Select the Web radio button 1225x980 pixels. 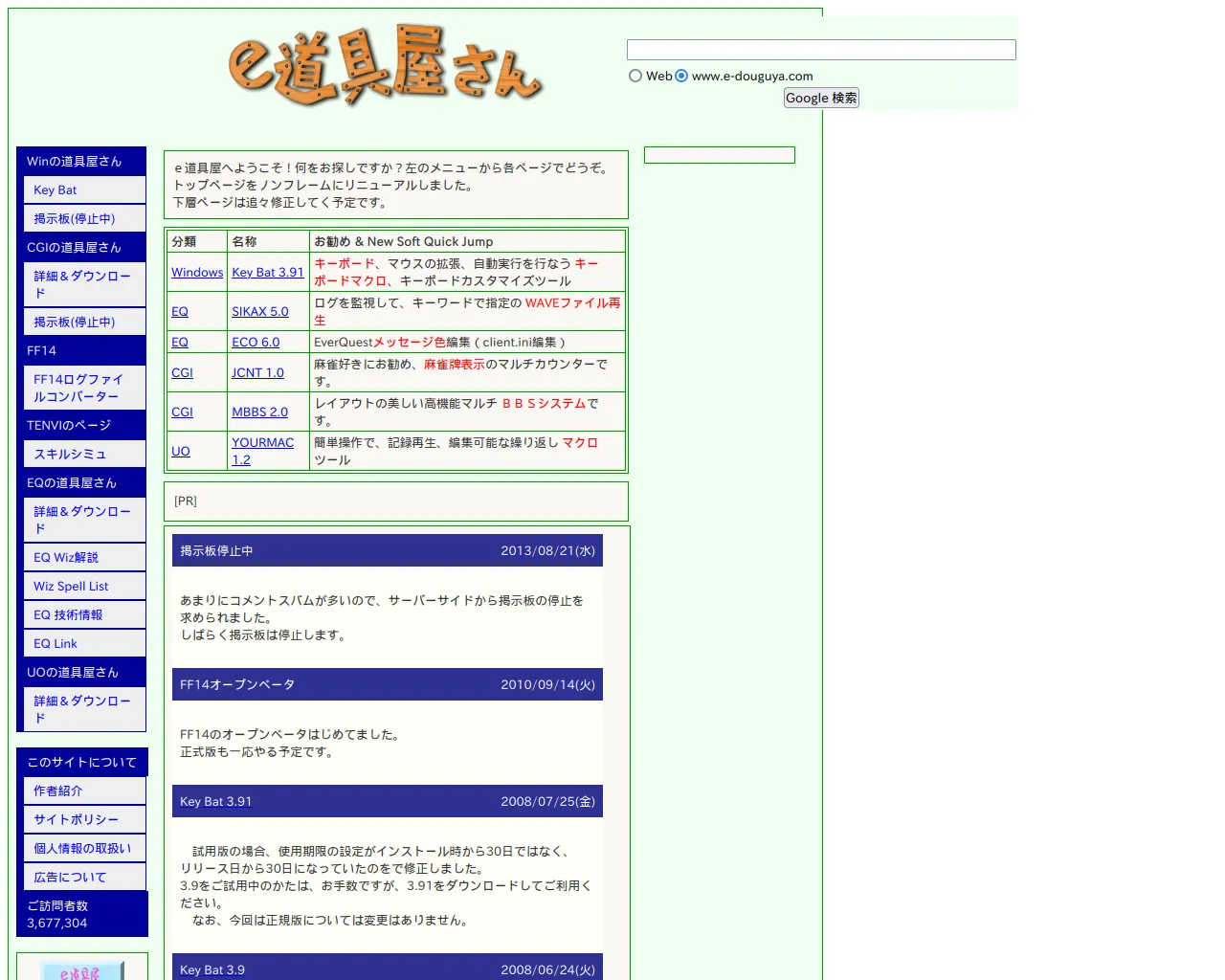[635, 76]
